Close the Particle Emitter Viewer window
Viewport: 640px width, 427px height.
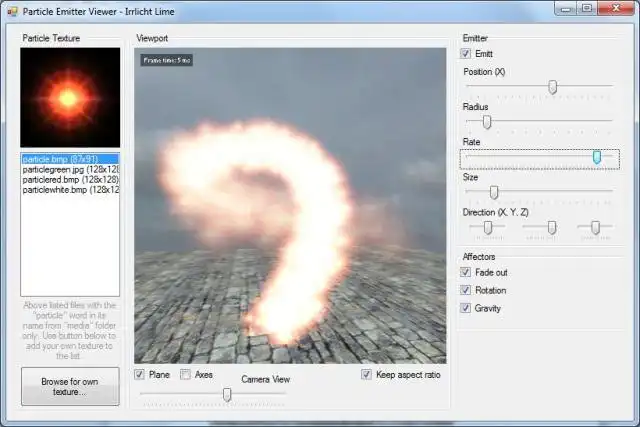point(616,9)
